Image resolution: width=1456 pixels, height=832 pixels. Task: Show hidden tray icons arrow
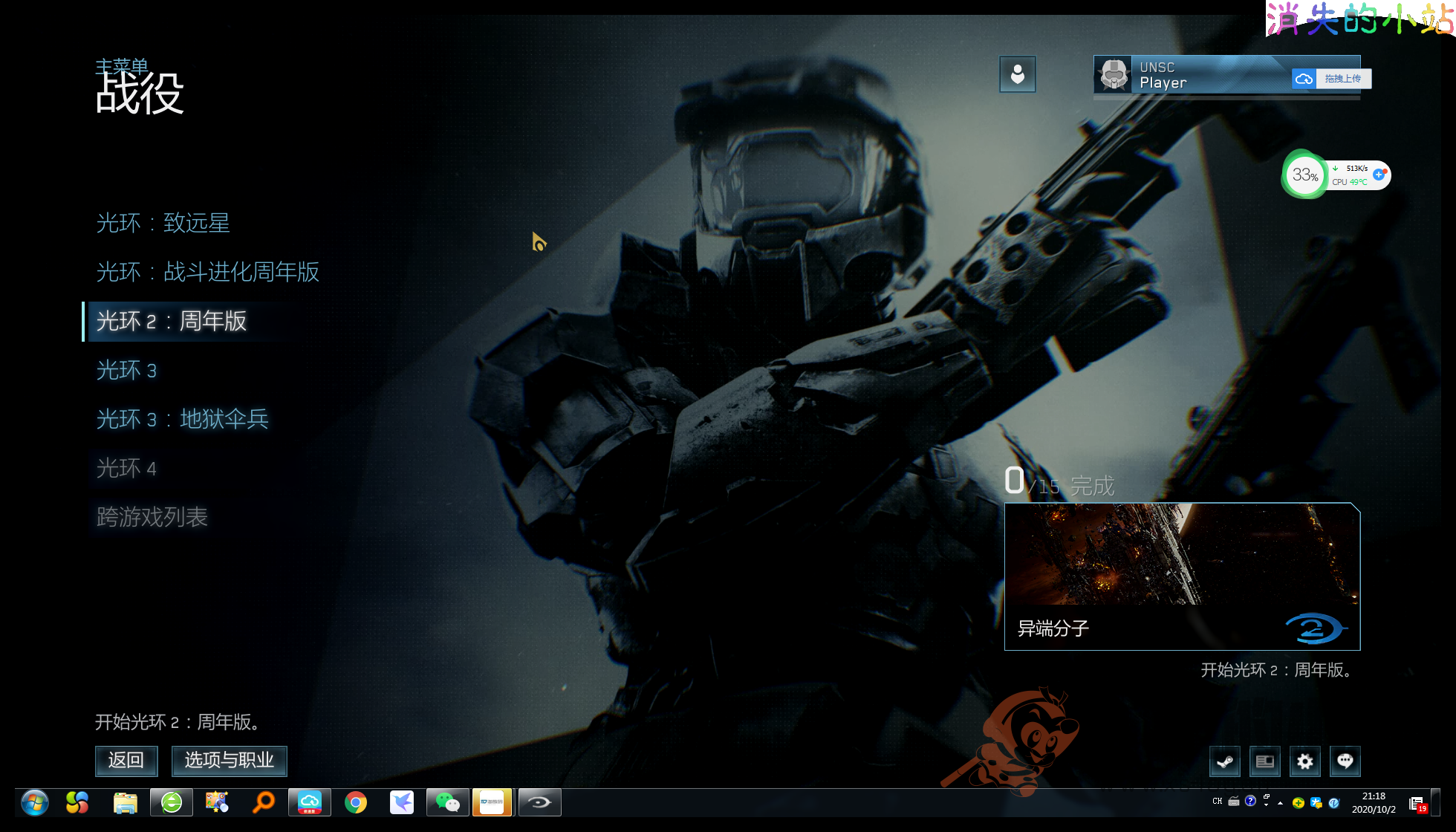pos(1280,803)
